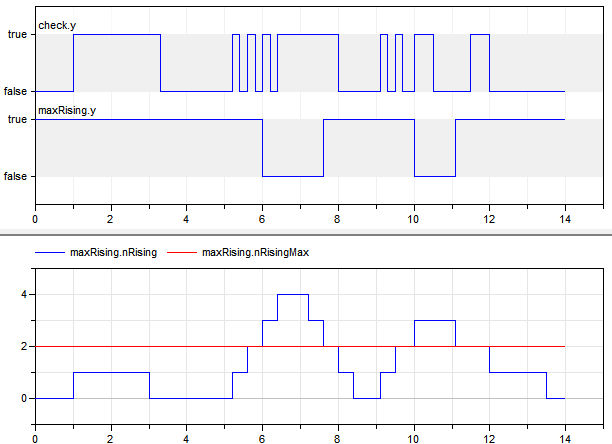612x444 pixels.
Task: Click x-axis tick 2 in lower plot
Action: click(x=111, y=437)
